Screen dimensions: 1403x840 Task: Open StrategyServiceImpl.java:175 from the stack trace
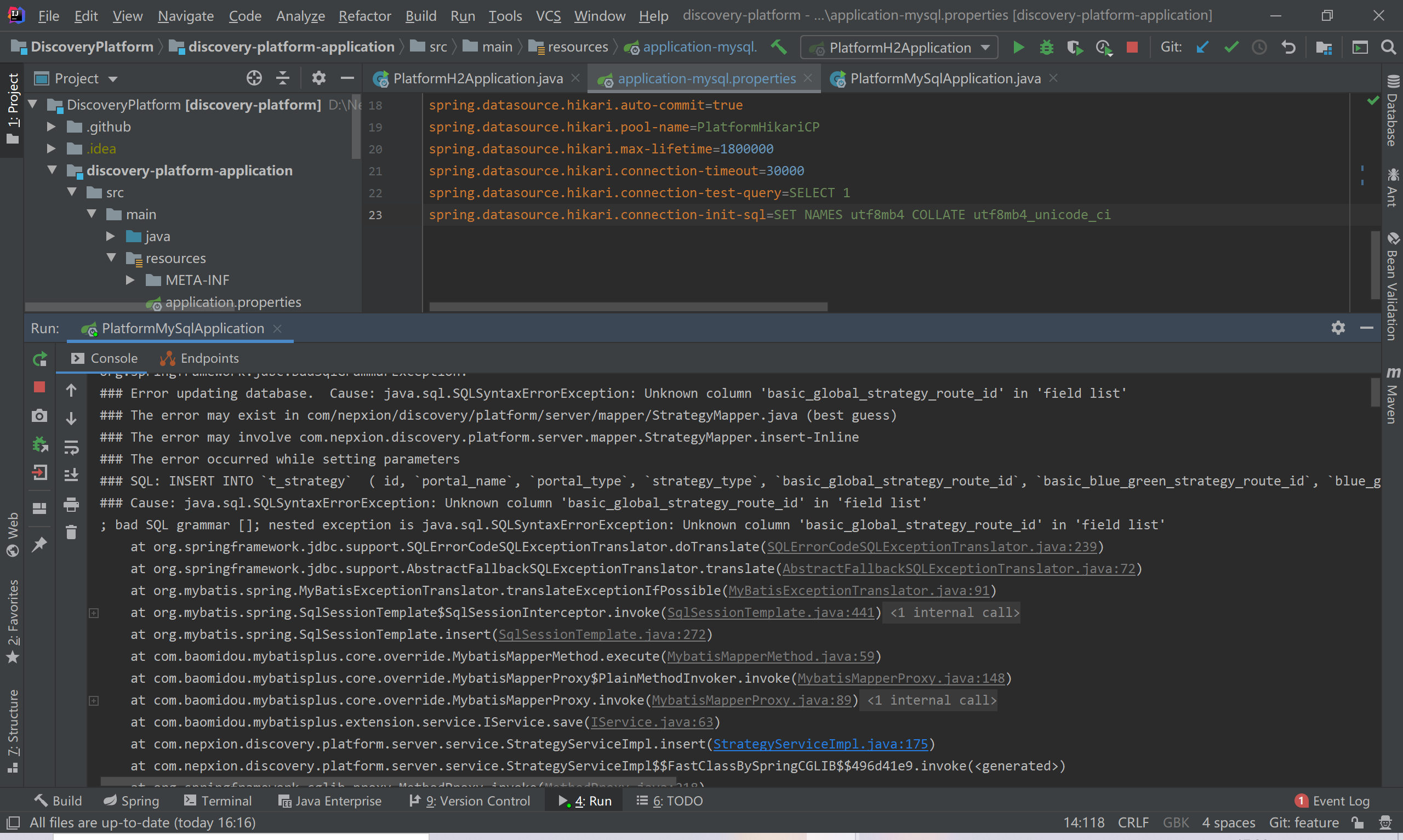[x=822, y=744]
